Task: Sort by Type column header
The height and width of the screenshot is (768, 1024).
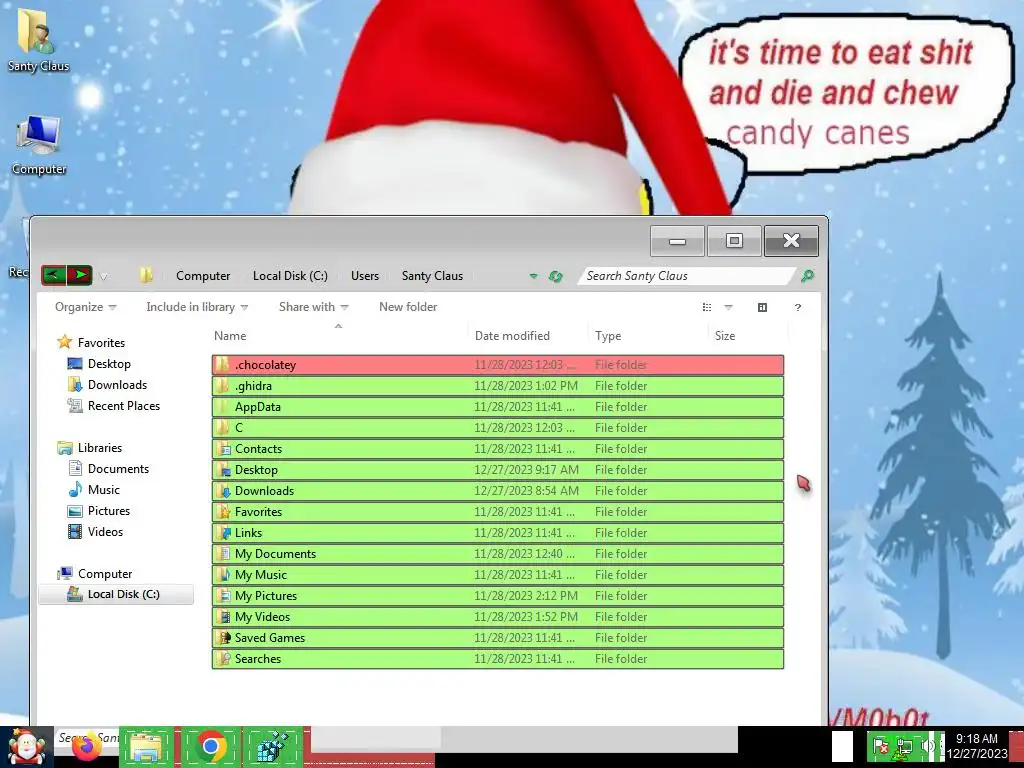Action: coord(608,336)
